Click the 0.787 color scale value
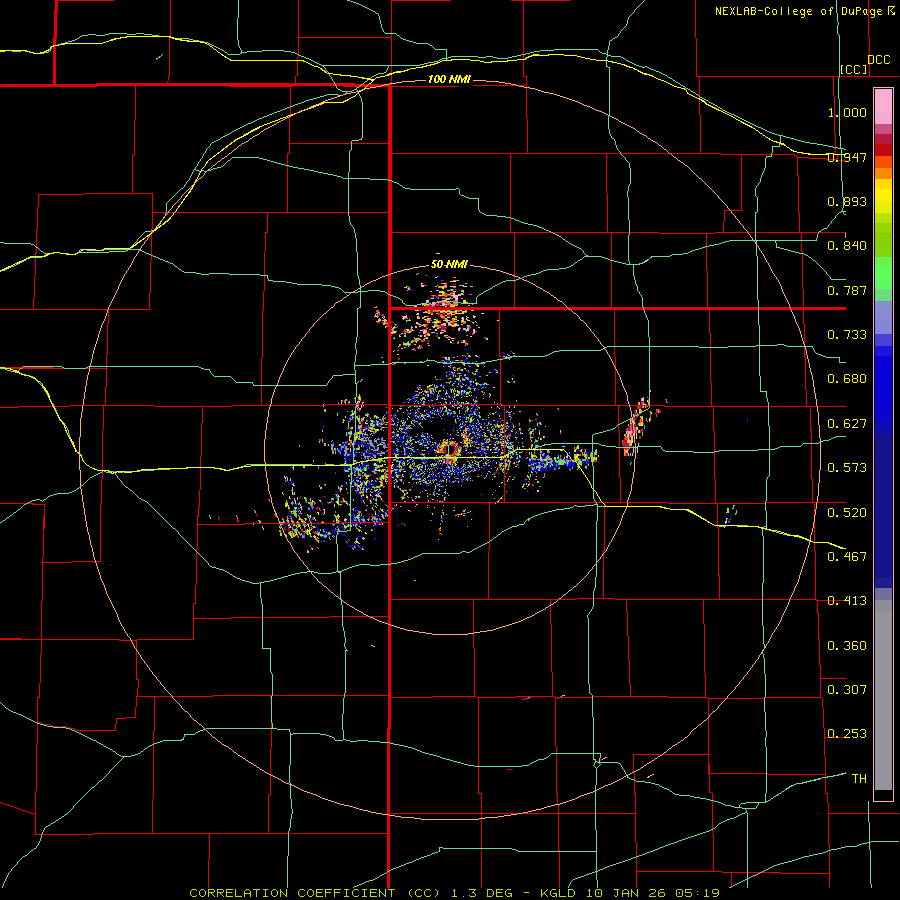Image resolution: width=900 pixels, height=900 pixels. point(847,290)
